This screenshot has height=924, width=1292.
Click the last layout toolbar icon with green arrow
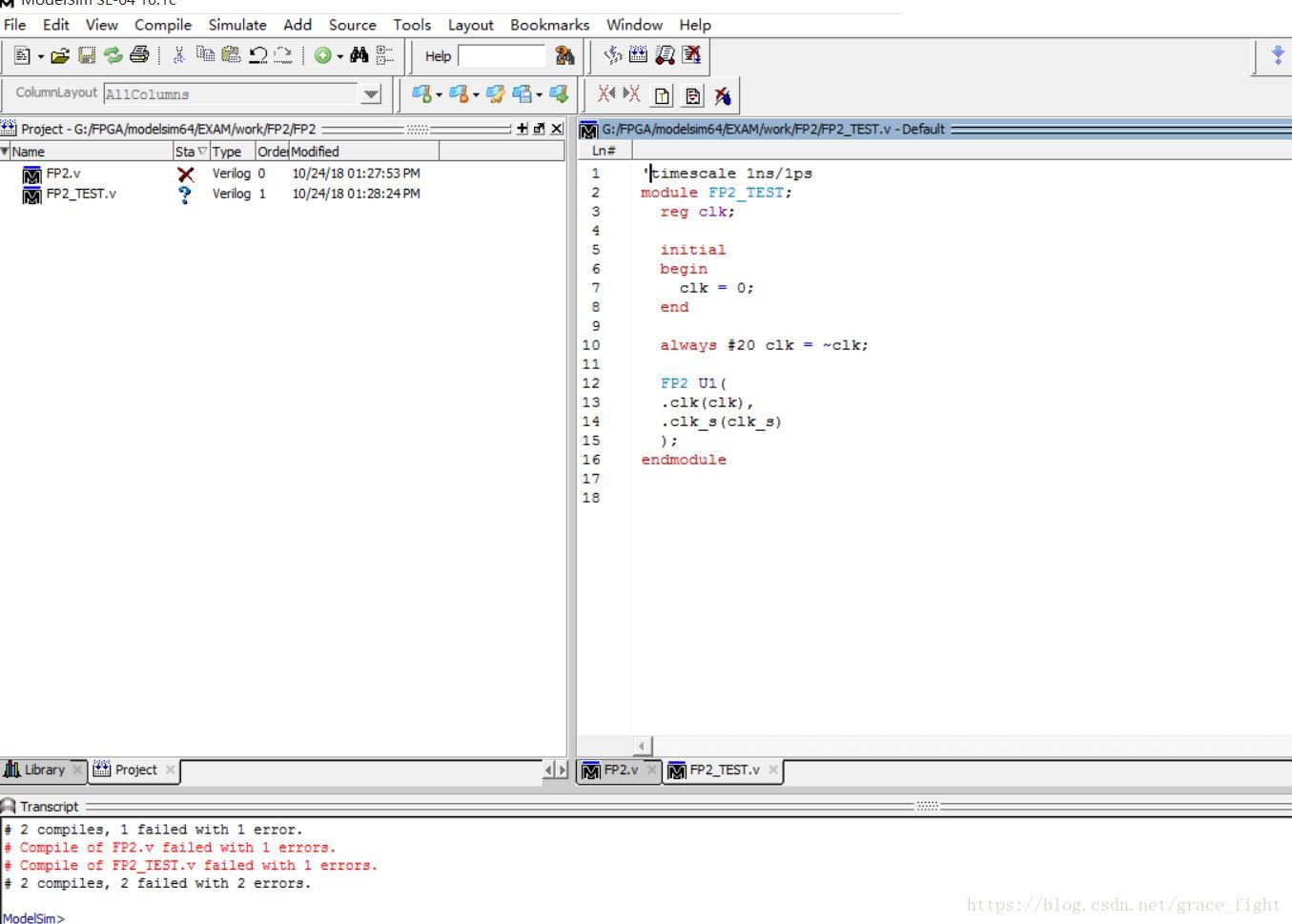(x=559, y=93)
